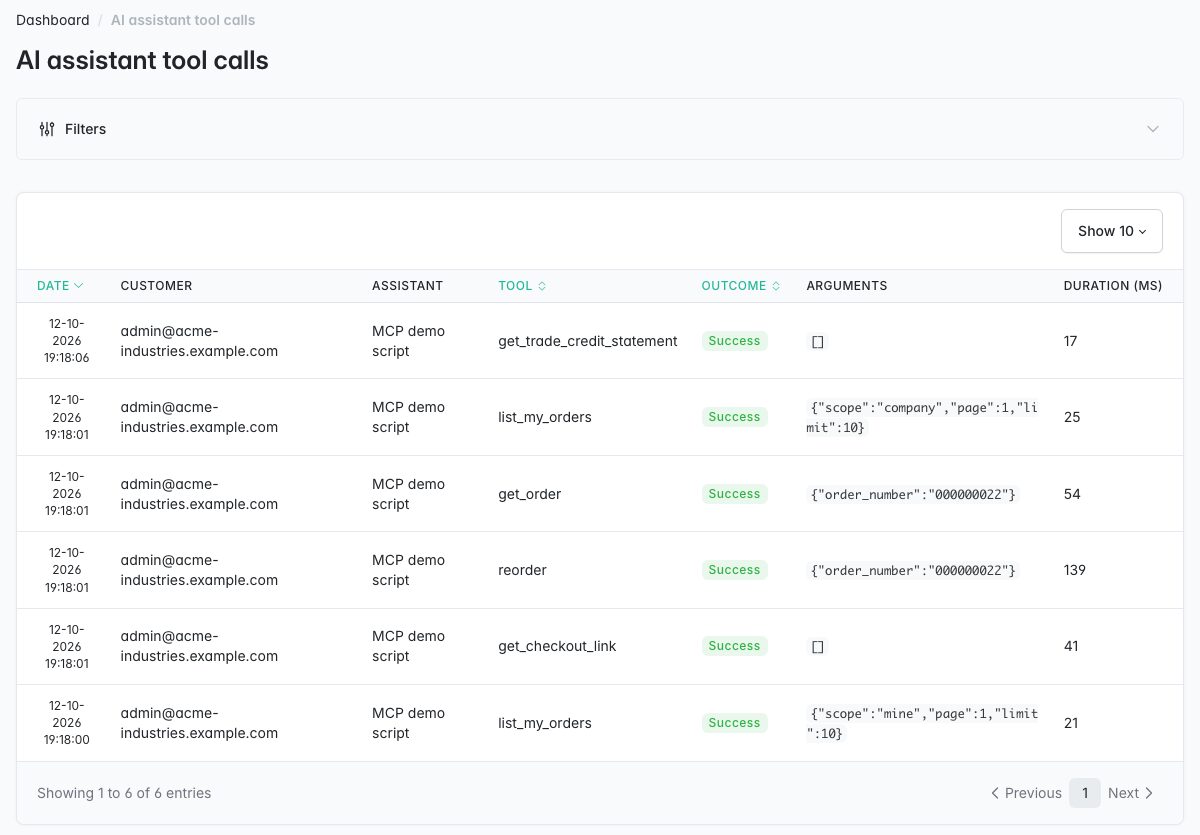Click duration value 41
The height and width of the screenshot is (835, 1200).
click(x=1071, y=646)
